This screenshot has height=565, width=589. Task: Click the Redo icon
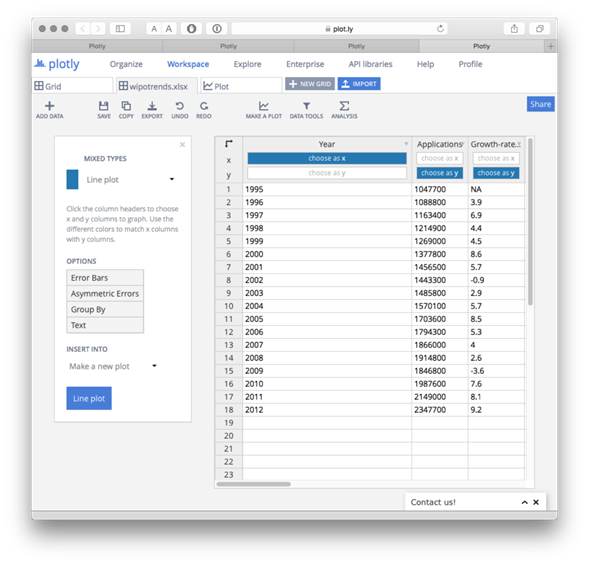pos(204,106)
